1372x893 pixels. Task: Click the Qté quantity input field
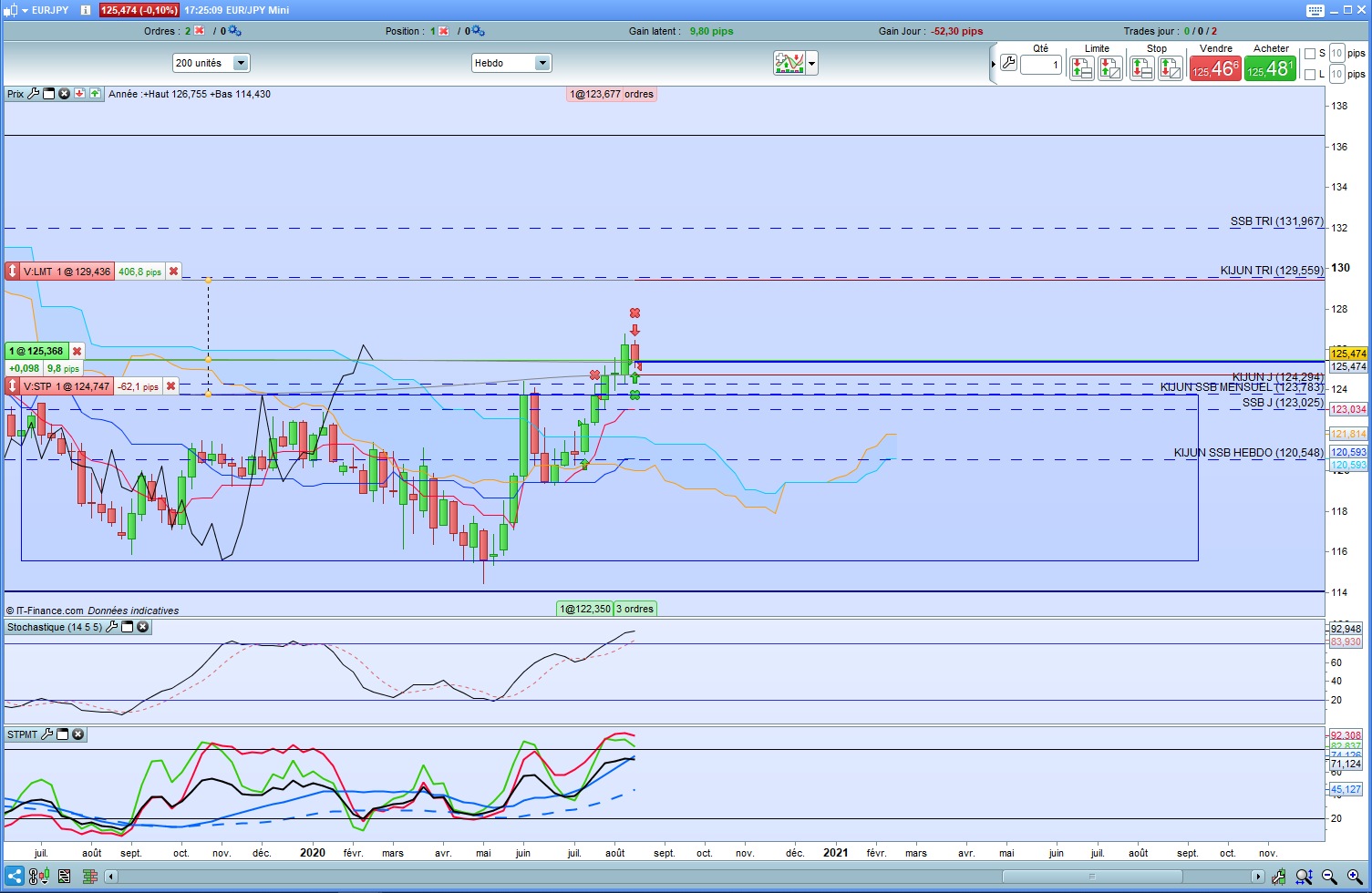pos(1041,65)
